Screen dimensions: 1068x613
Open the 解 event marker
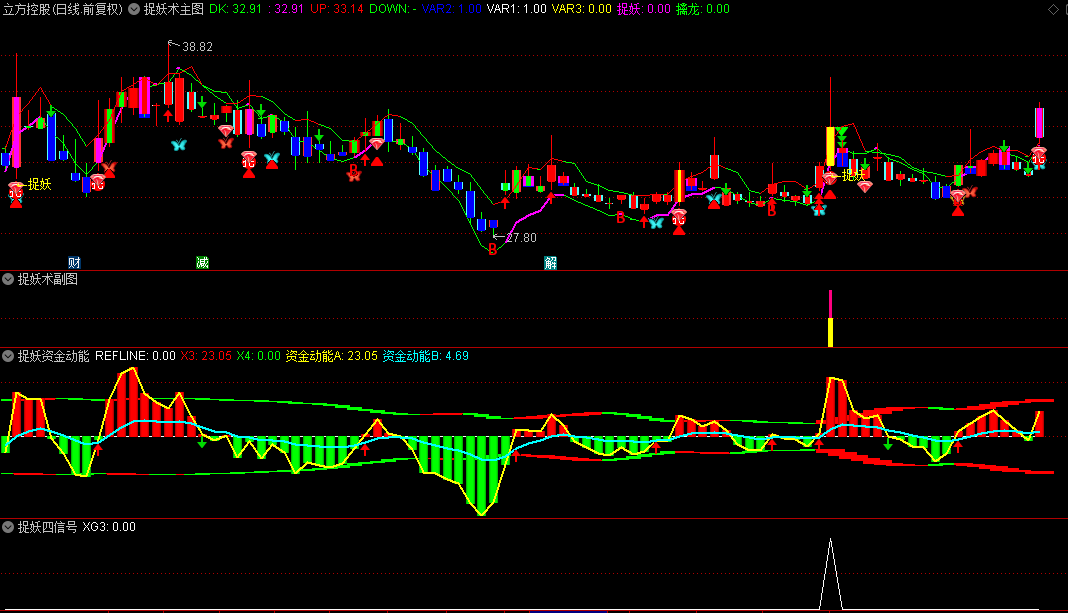tap(550, 263)
